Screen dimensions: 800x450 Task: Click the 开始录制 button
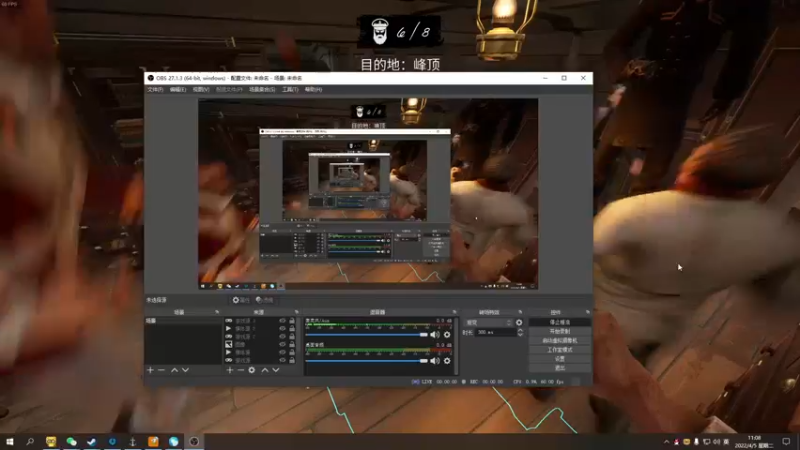pos(560,332)
